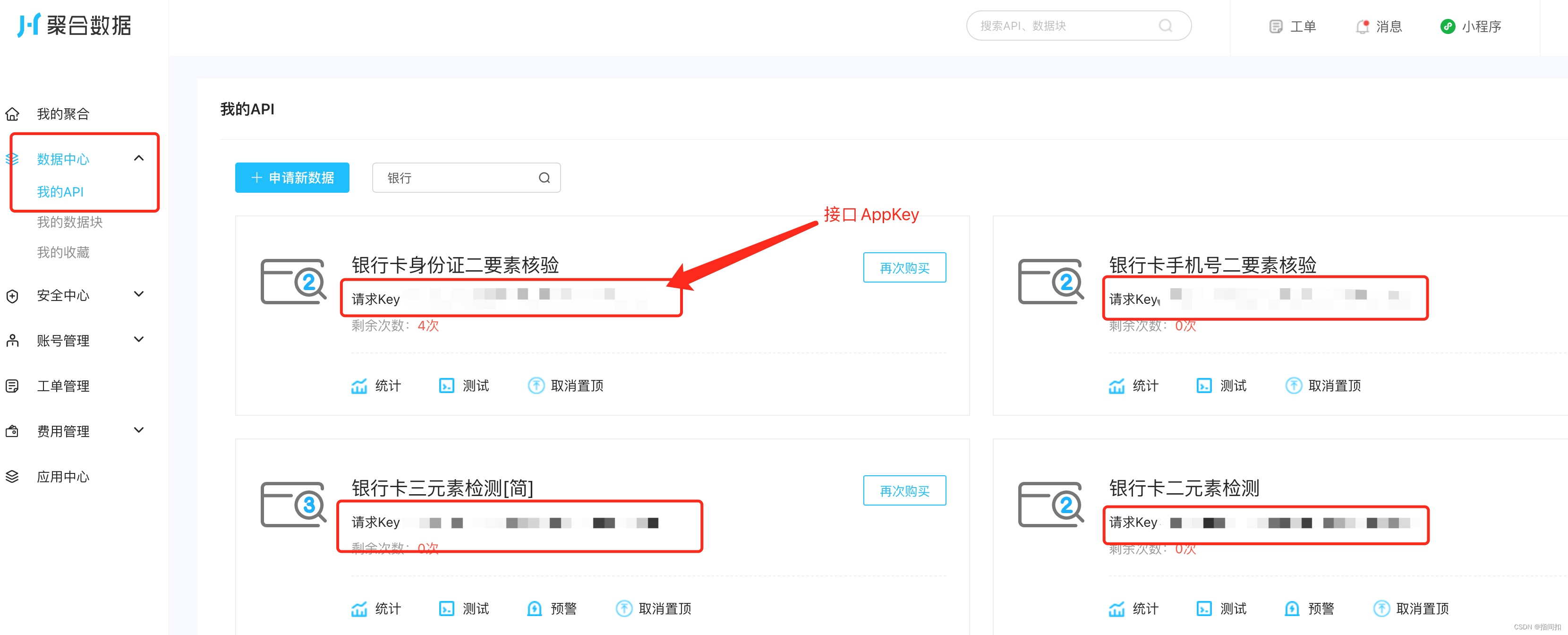
Task: Open 统计 for 银行卡二元素检测
Action: click(x=1133, y=609)
